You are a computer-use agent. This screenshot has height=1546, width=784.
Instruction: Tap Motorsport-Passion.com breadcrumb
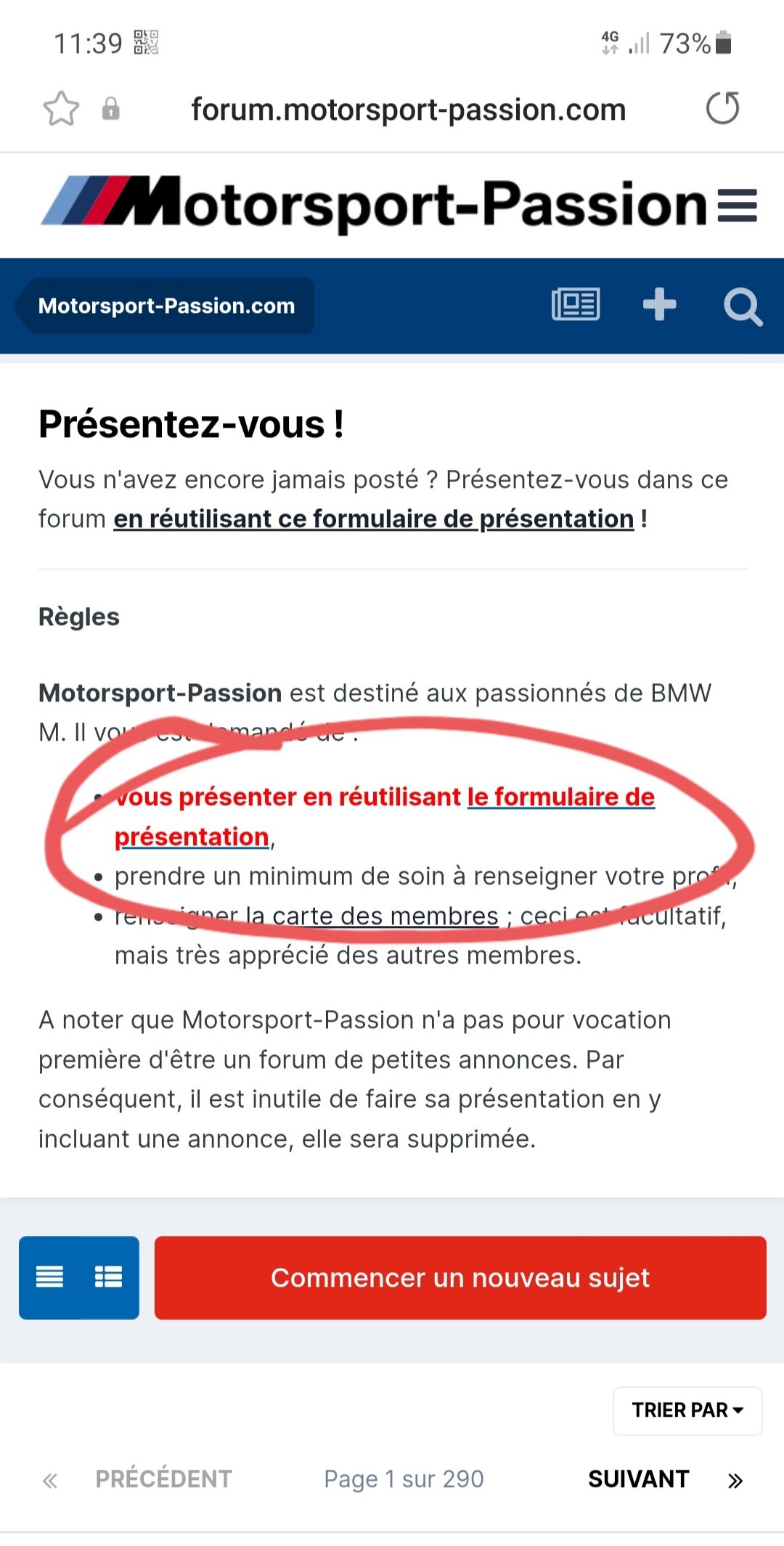[166, 306]
